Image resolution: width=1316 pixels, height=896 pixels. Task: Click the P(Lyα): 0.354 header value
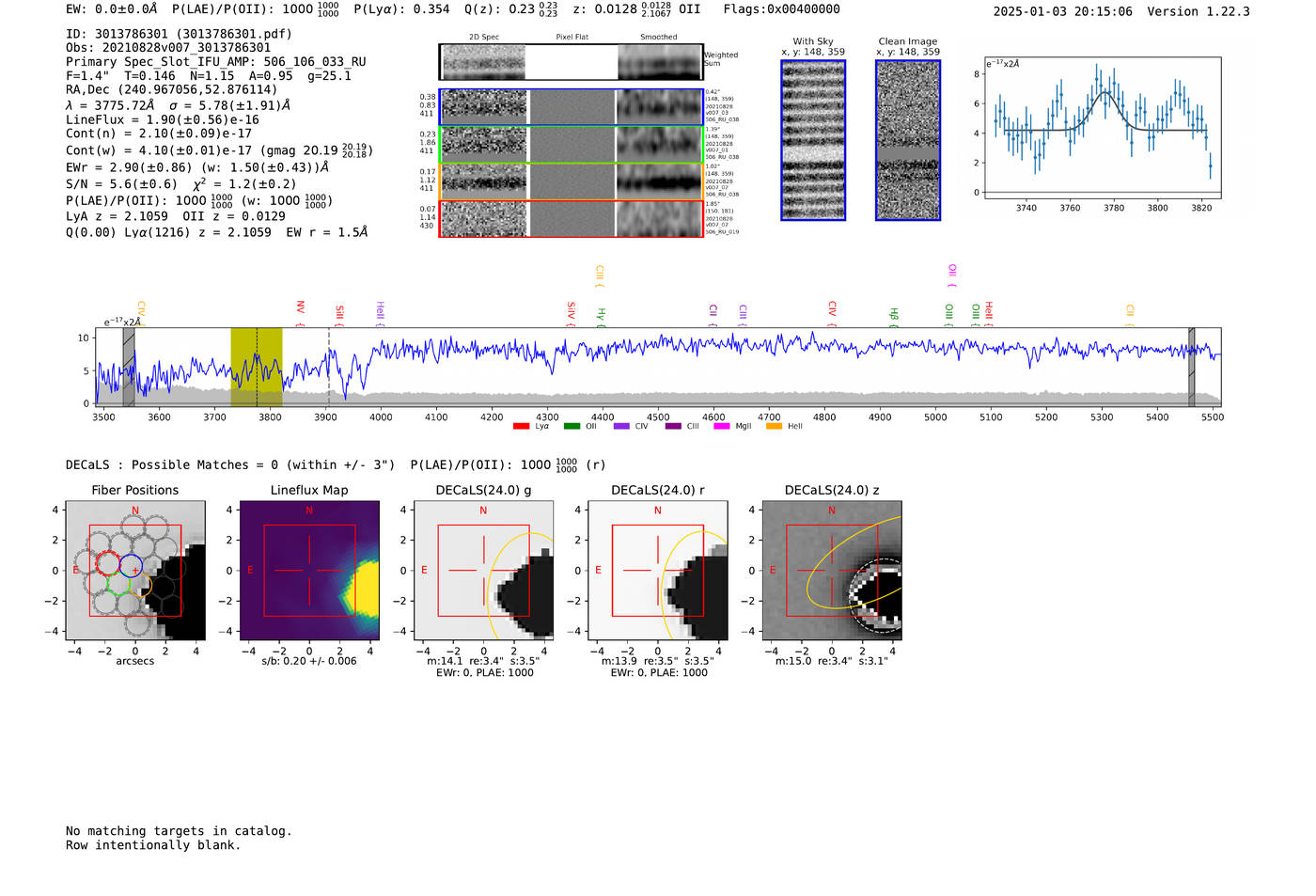pyautogui.click(x=401, y=9)
